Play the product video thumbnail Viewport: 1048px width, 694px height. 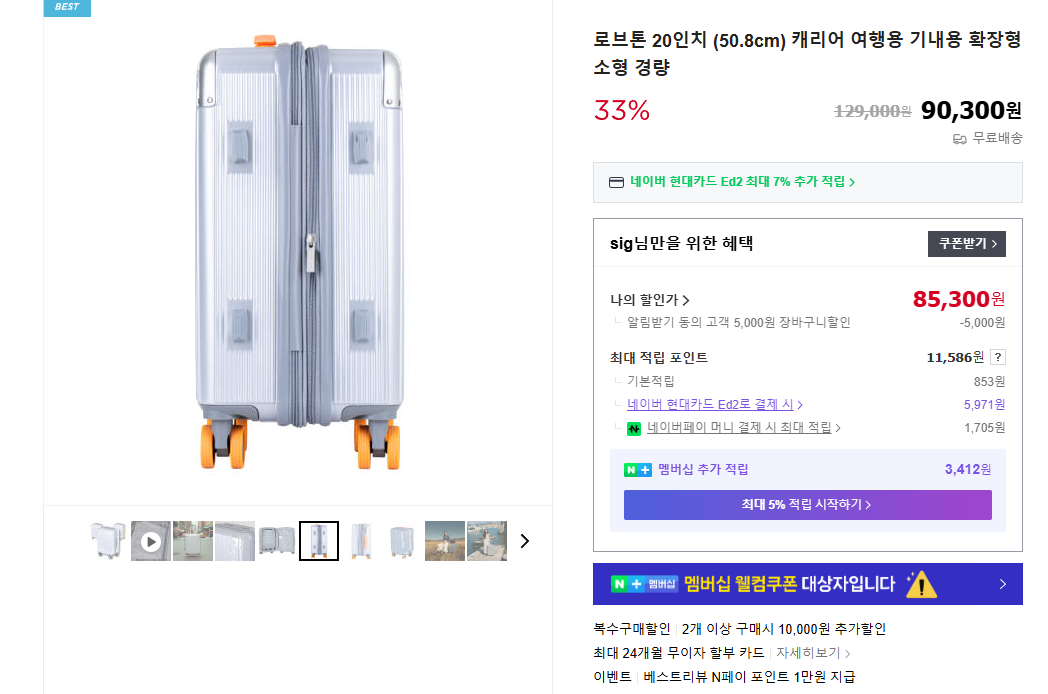(150, 541)
